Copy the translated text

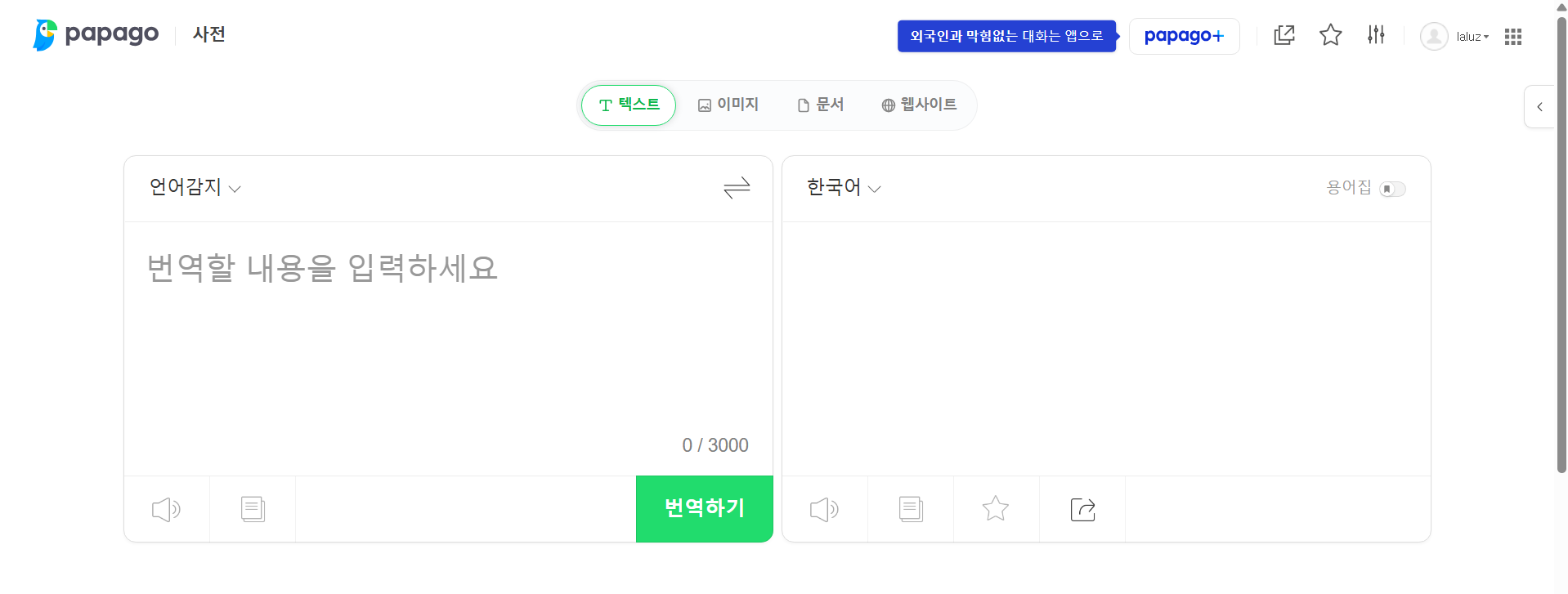910,508
